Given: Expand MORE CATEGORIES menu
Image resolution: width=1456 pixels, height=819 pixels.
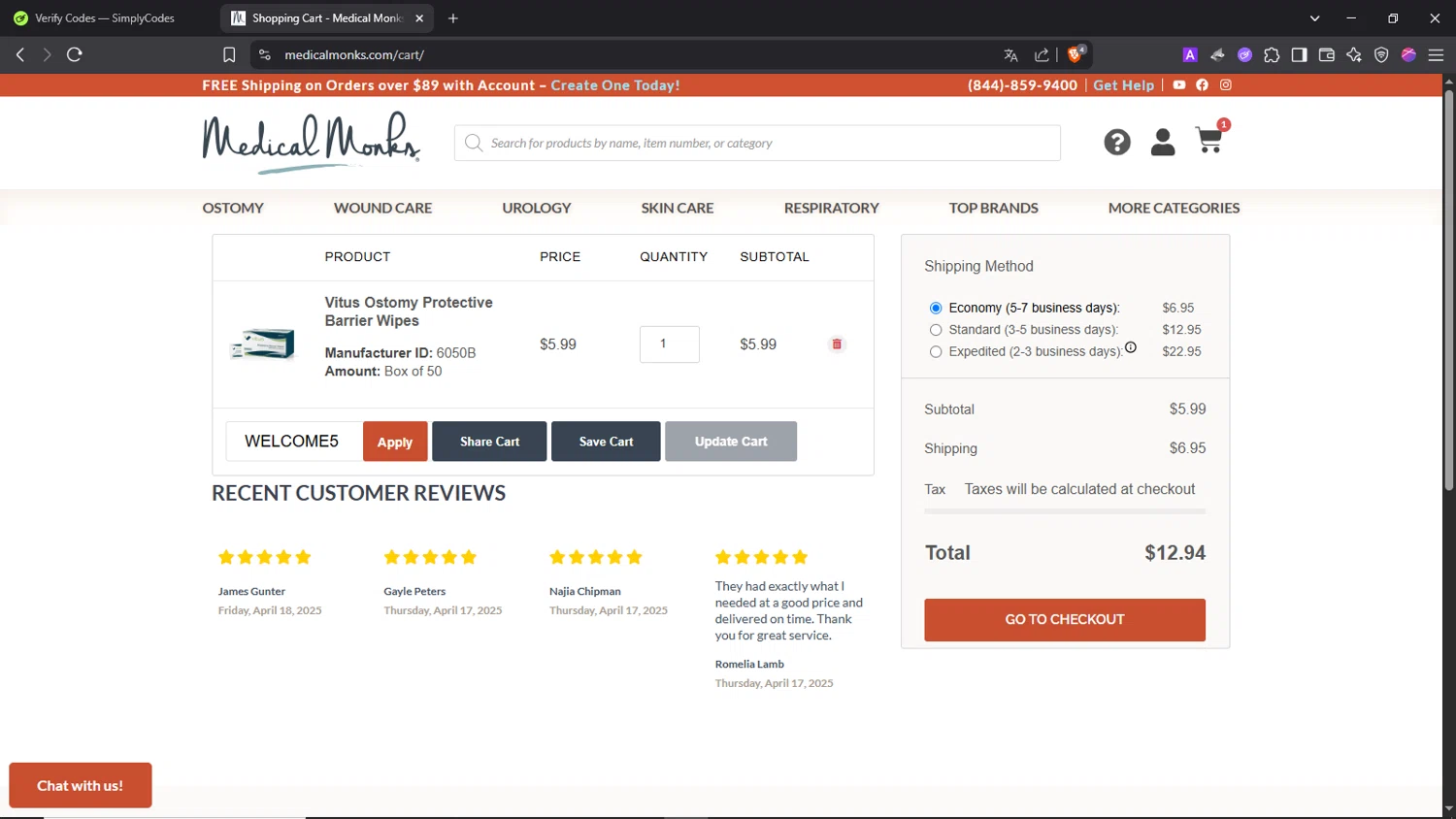Looking at the screenshot, I should 1175,208.
